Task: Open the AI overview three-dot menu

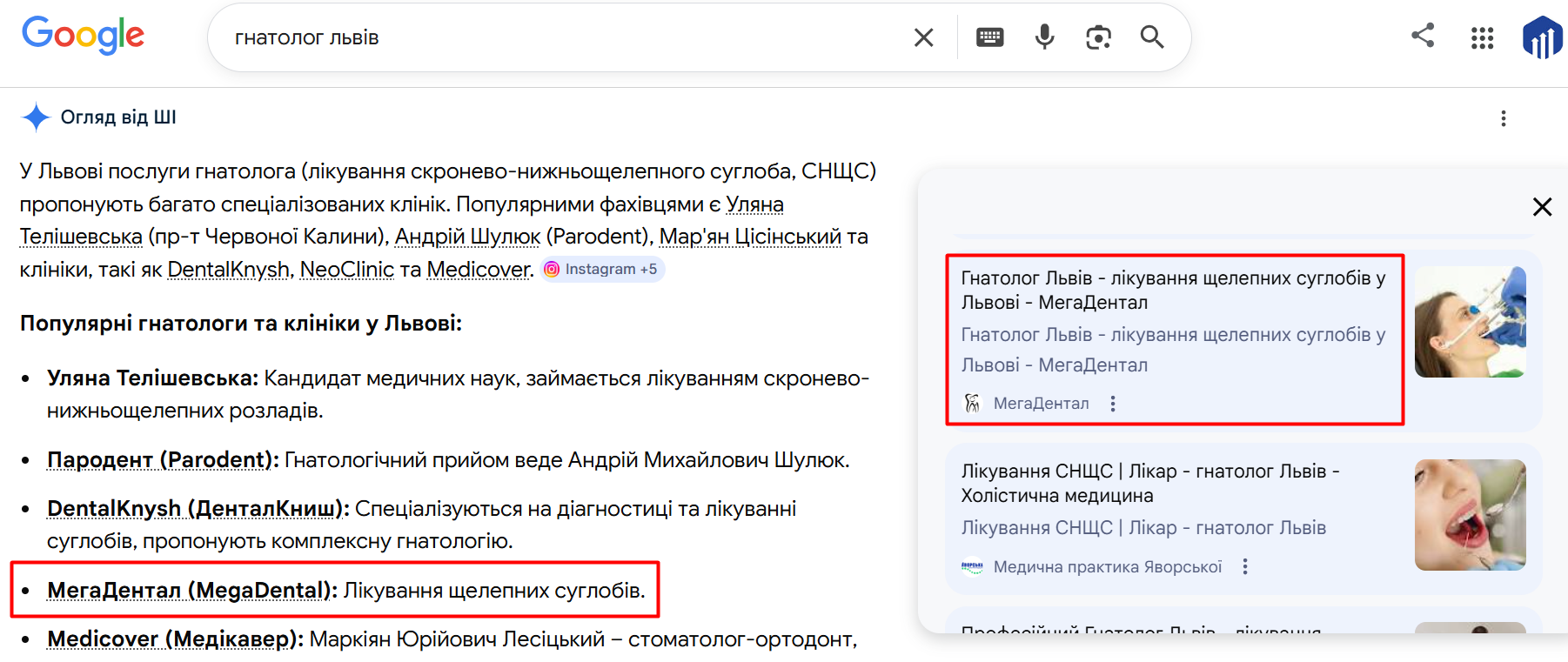Action: (1503, 118)
